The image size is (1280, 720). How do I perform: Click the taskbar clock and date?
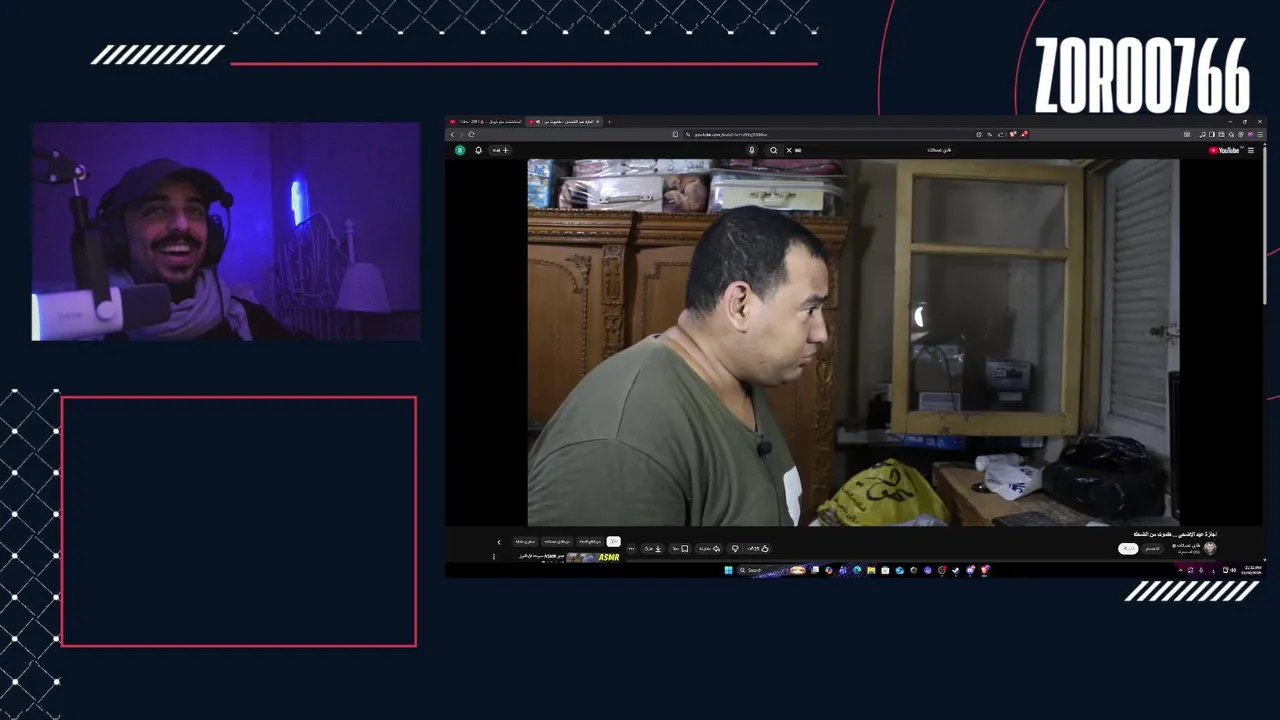(x=1253, y=570)
